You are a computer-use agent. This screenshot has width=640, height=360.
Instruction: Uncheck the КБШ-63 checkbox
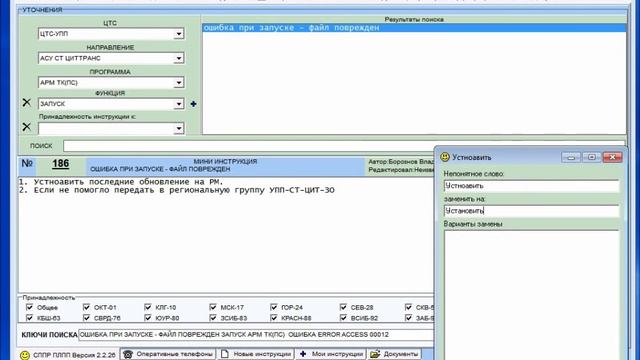[x=29, y=318]
